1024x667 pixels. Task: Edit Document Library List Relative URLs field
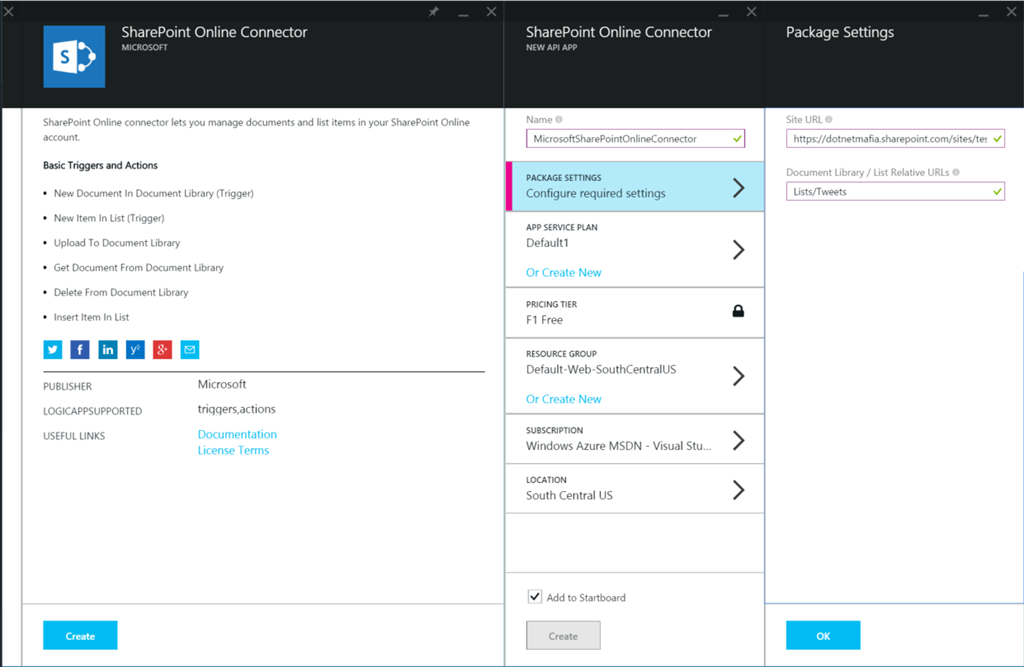click(x=895, y=191)
